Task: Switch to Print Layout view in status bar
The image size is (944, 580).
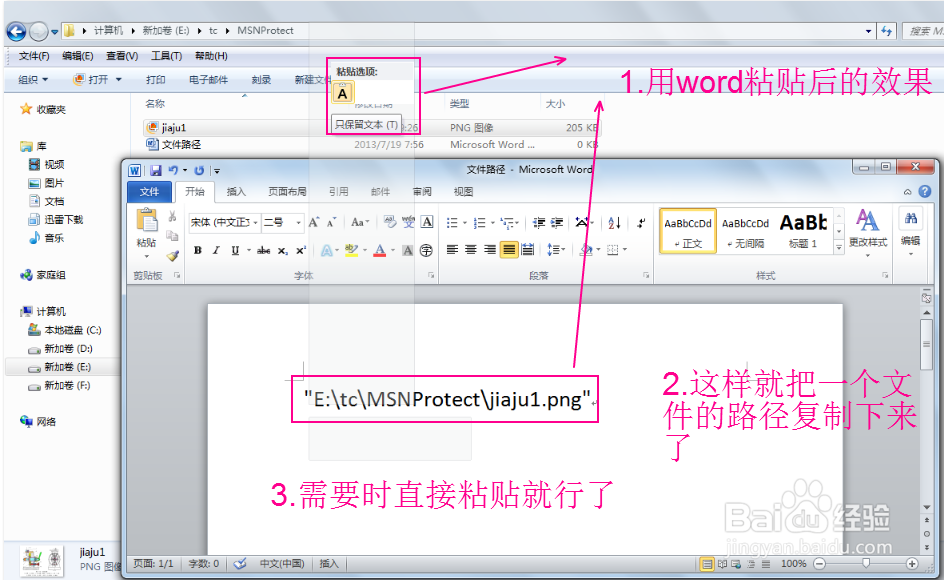Action: click(x=707, y=564)
